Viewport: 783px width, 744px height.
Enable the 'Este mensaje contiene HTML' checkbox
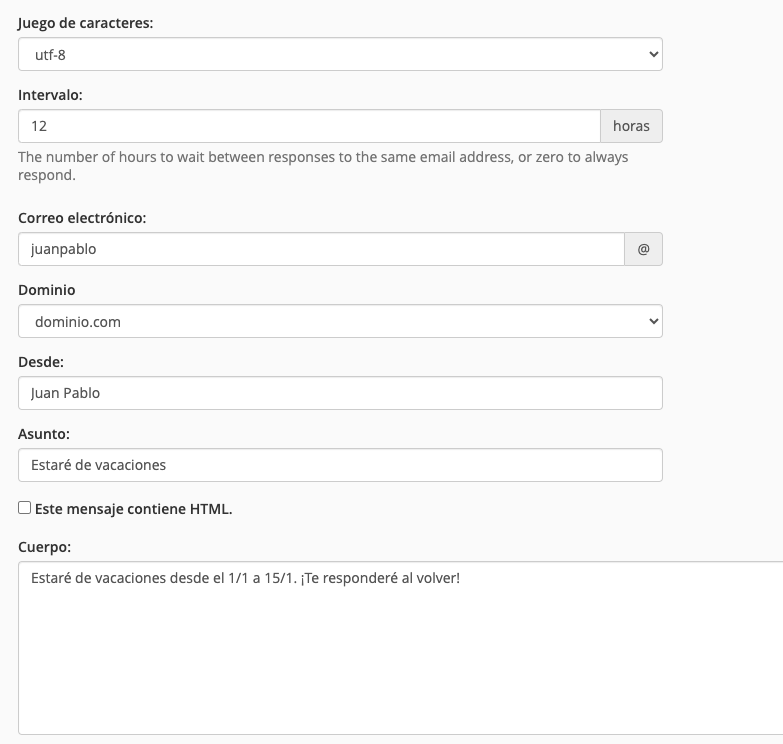(x=25, y=508)
